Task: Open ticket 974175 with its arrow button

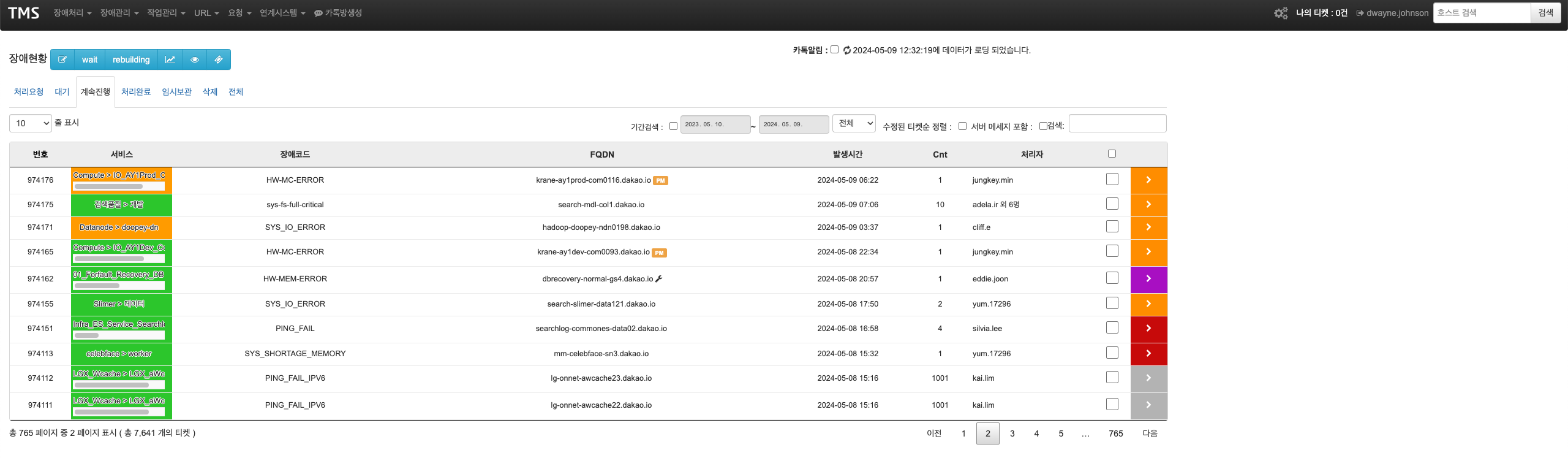Action: [x=1148, y=205]
